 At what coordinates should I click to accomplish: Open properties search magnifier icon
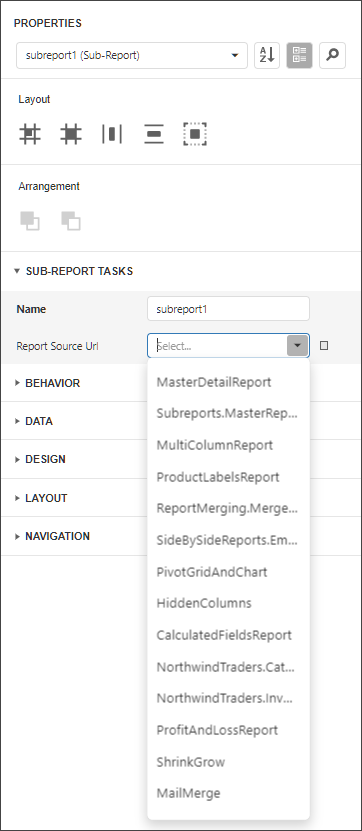click(332, 56)
